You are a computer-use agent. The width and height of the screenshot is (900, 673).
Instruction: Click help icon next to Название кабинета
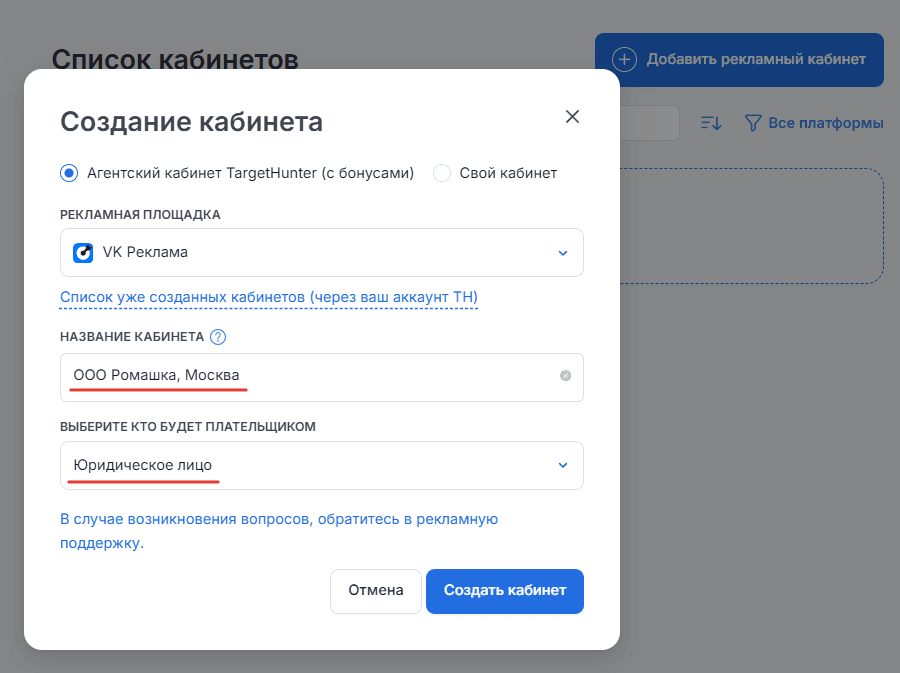tap(218, 337)
